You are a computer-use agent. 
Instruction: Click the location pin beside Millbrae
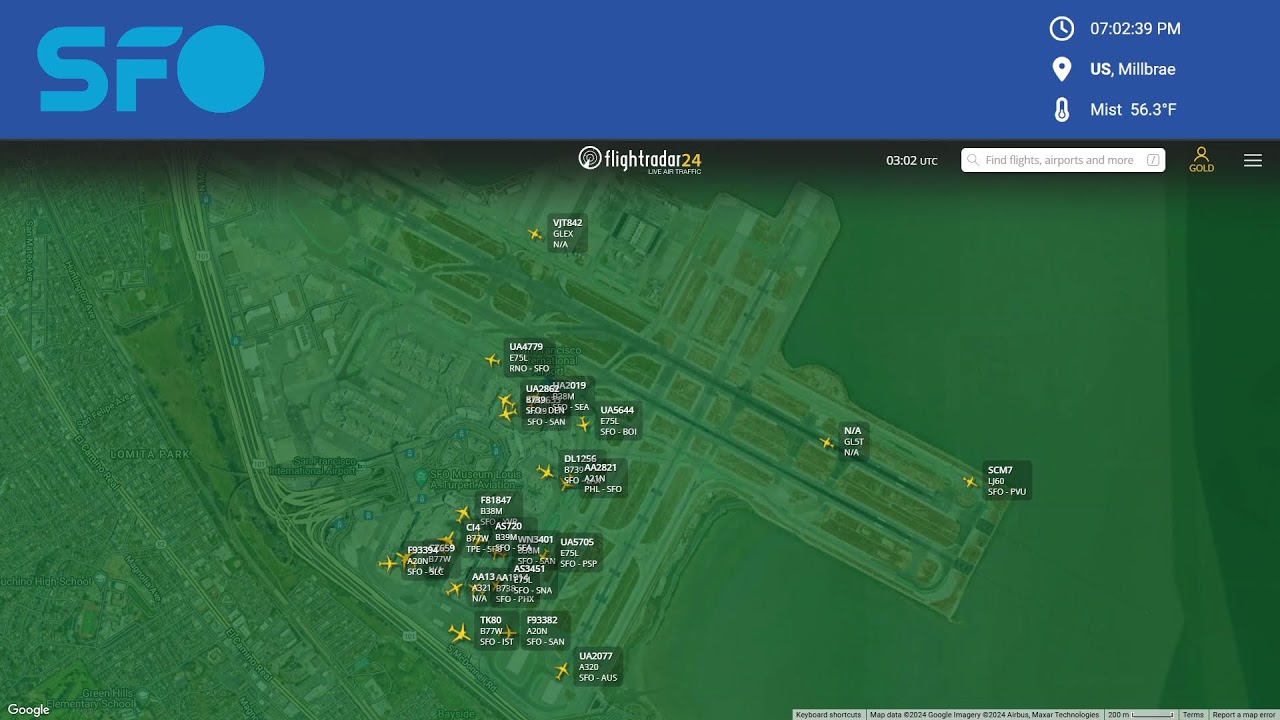(x=1061, y=69)
